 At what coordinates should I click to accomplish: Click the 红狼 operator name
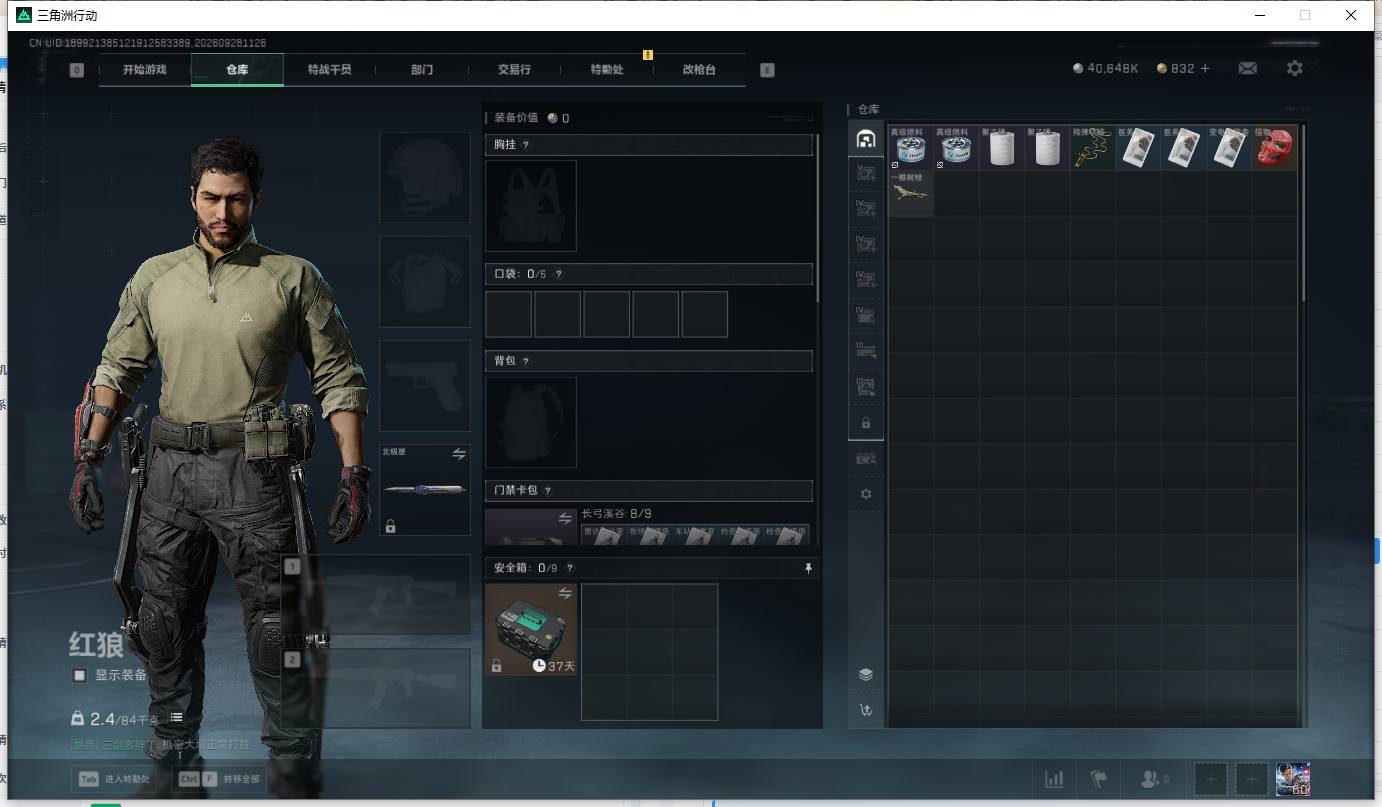[97, 645]
